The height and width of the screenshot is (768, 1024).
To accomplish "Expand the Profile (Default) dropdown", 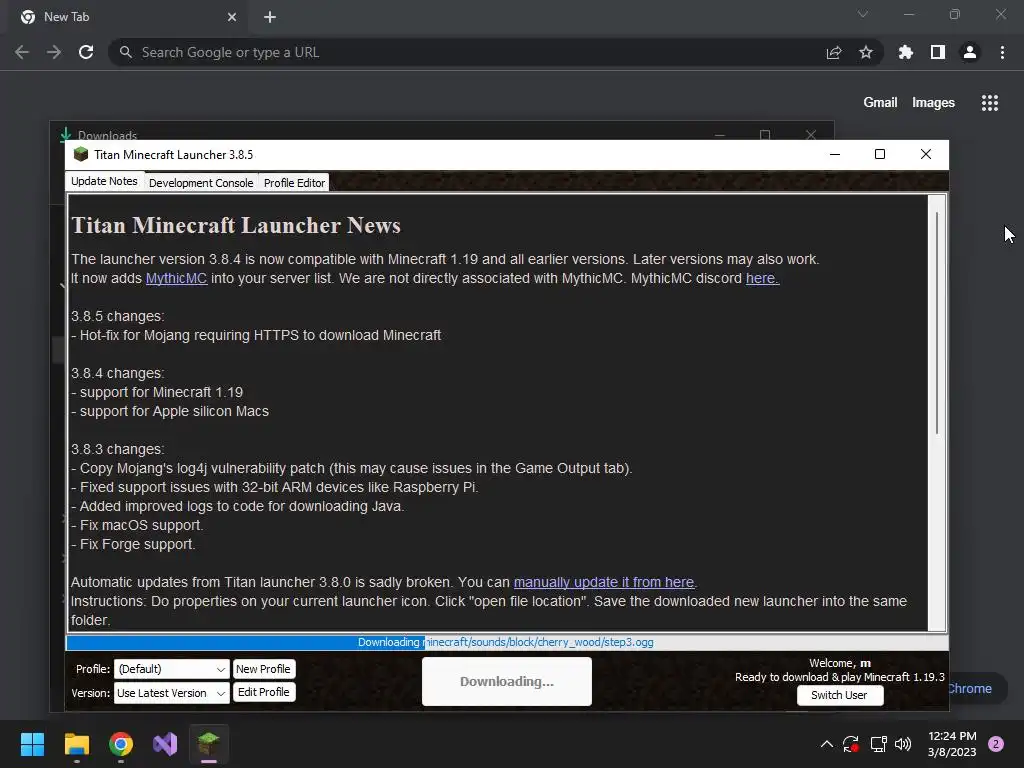I will pos(172,669).
